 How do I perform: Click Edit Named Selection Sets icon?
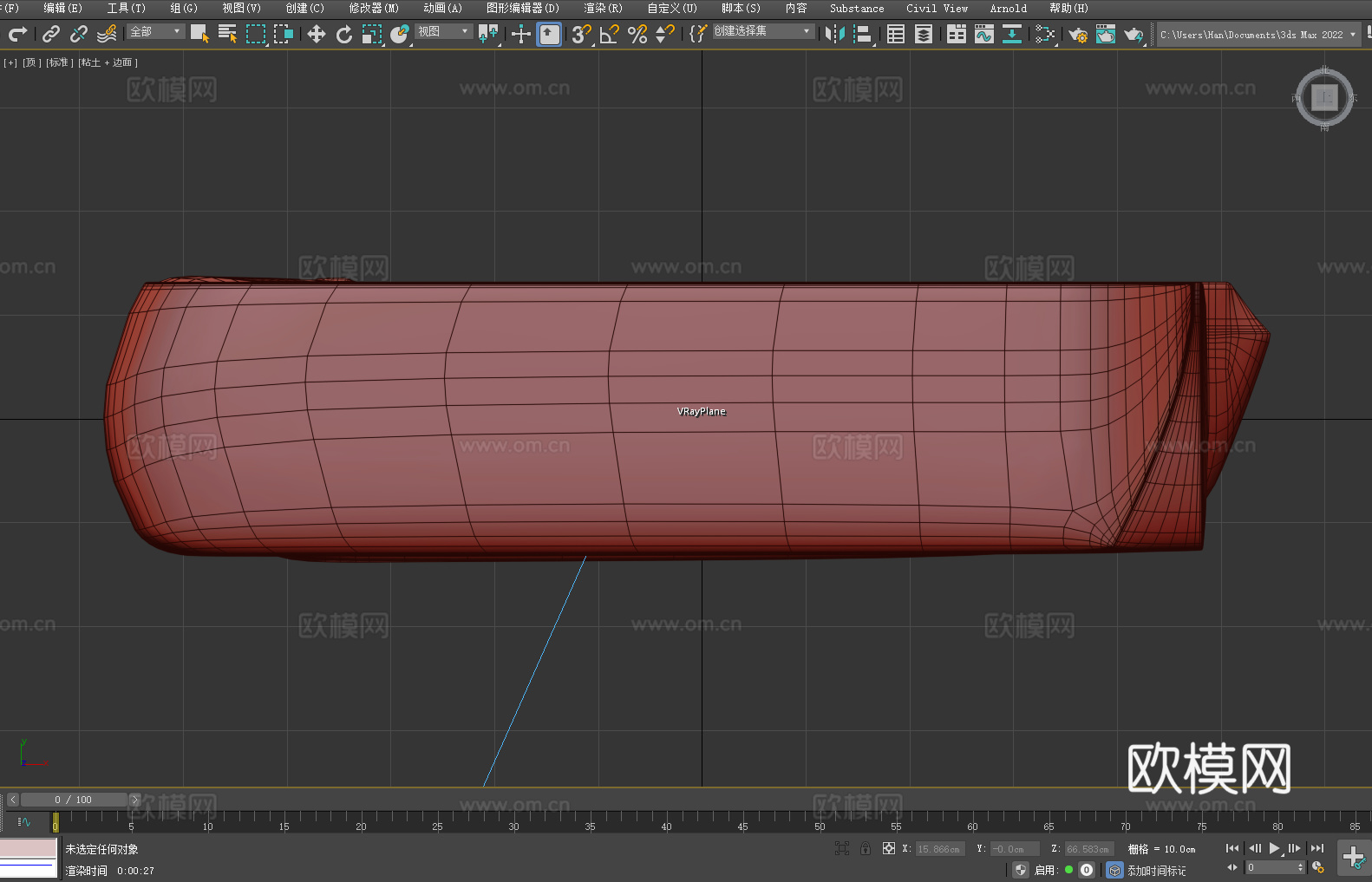(698, 34)
